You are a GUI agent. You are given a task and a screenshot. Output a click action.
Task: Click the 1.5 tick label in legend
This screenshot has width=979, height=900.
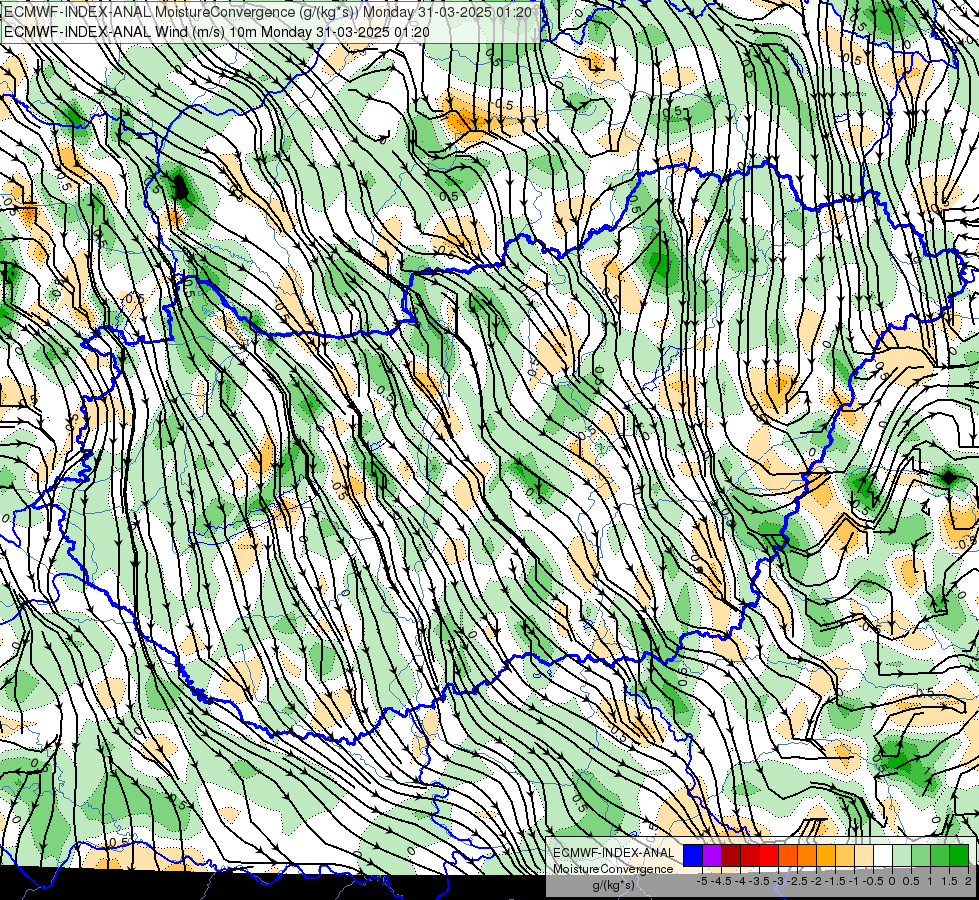949,881
